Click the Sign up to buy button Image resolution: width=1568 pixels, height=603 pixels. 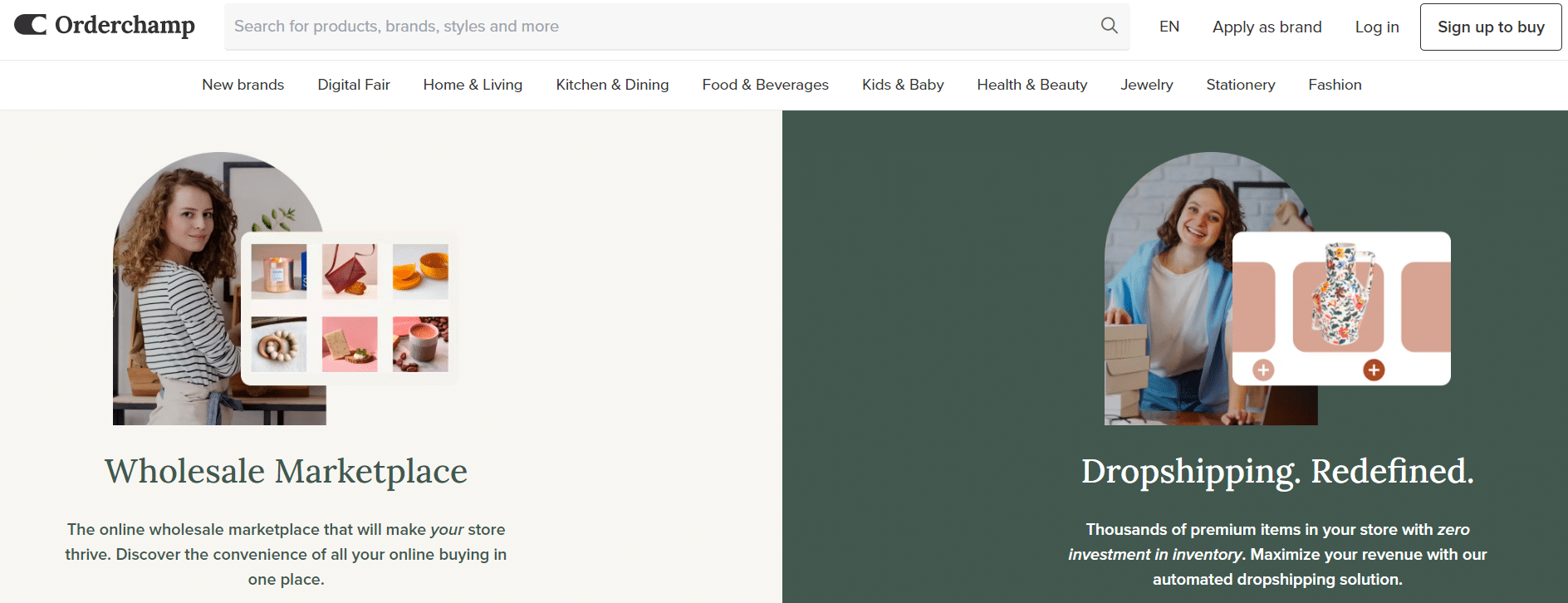1490,27
